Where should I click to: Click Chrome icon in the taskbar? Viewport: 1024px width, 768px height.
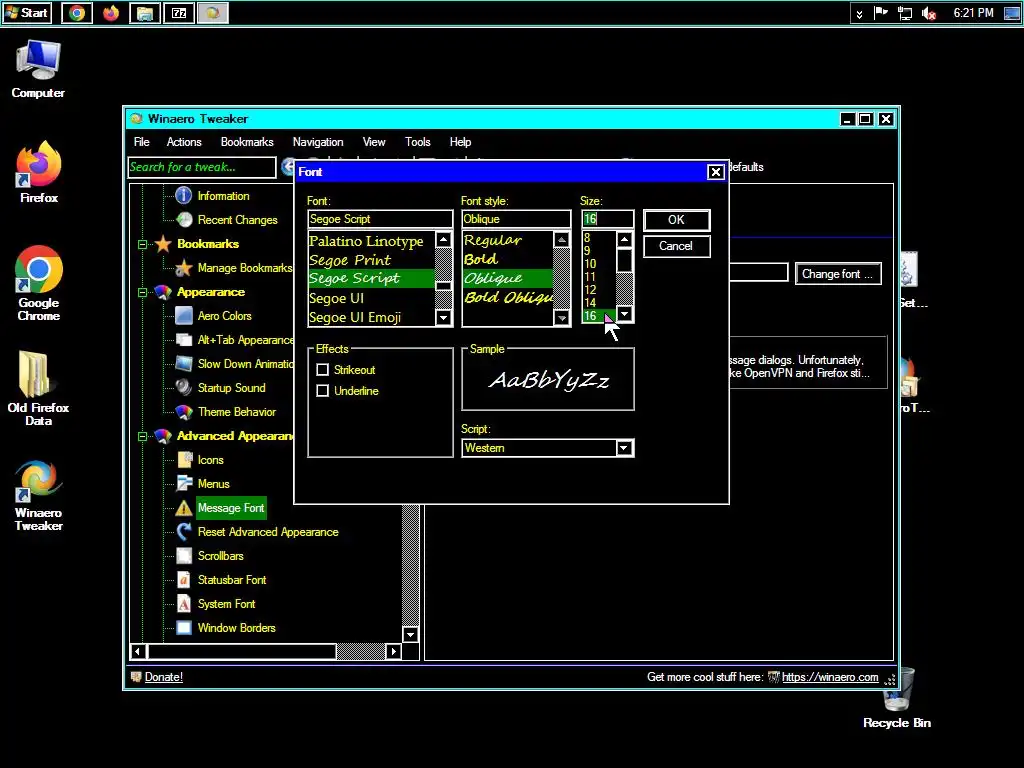pos(77,13)
